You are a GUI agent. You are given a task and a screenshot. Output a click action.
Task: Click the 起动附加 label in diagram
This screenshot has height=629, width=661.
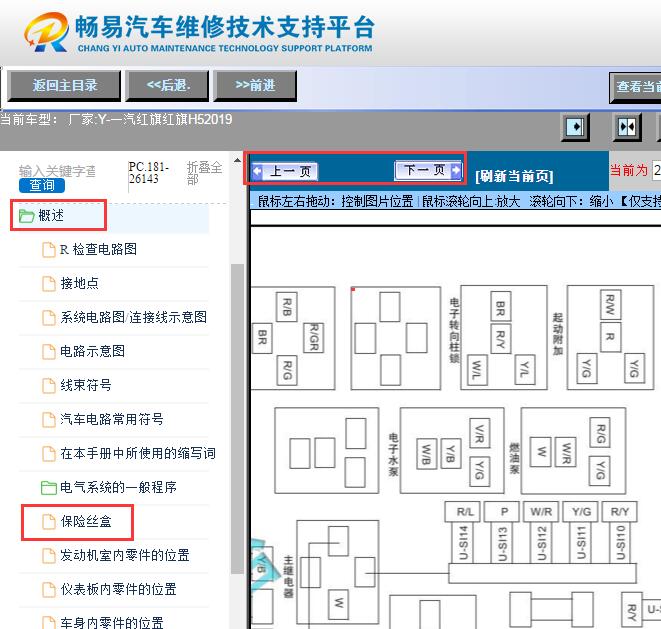point(558,334)
